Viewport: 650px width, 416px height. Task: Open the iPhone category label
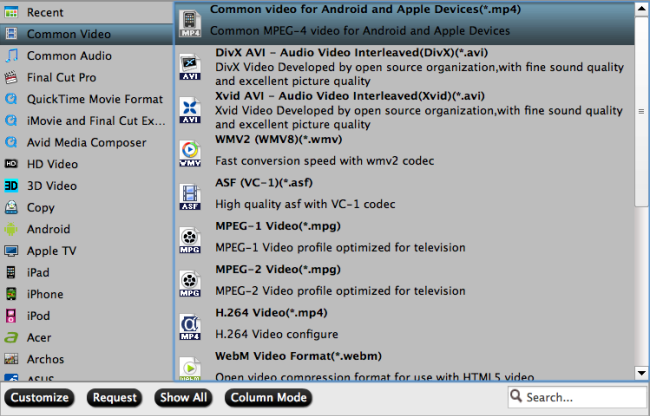[x=45, y=294]
